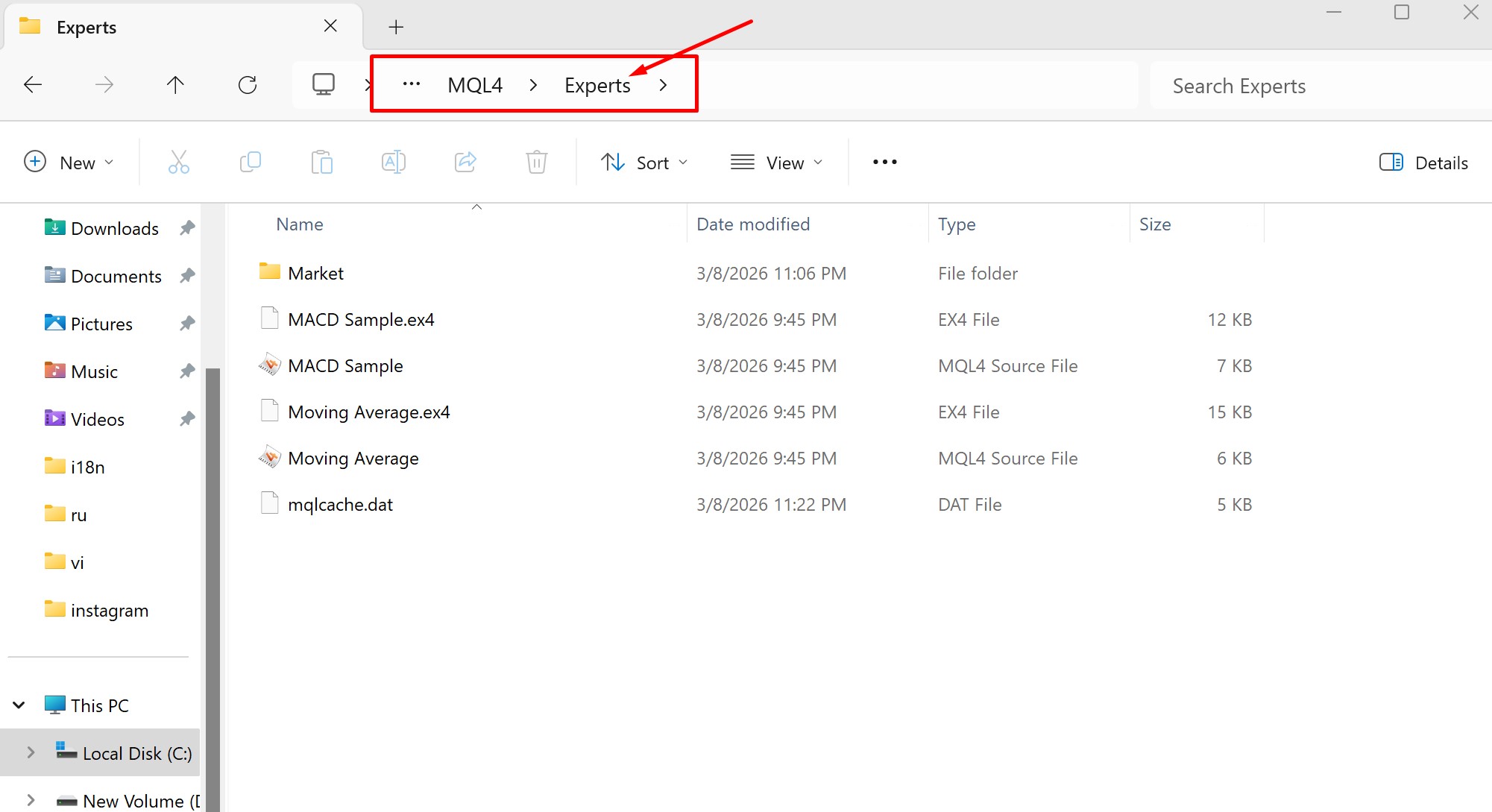Open the See more ellipsis menu
1492x812 pixels.
884,162
